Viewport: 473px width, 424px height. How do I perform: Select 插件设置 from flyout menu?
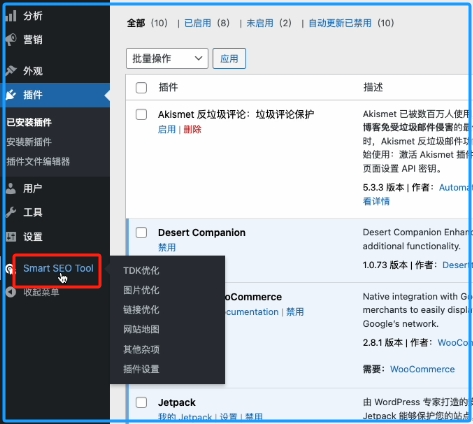[141, 369]
